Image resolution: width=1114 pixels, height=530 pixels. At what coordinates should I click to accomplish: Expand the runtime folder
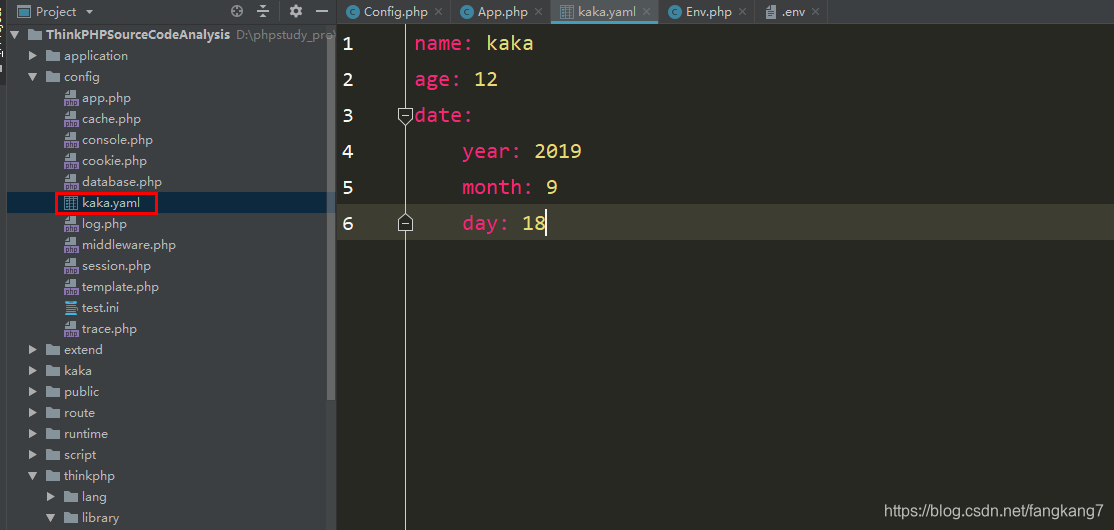33,434
